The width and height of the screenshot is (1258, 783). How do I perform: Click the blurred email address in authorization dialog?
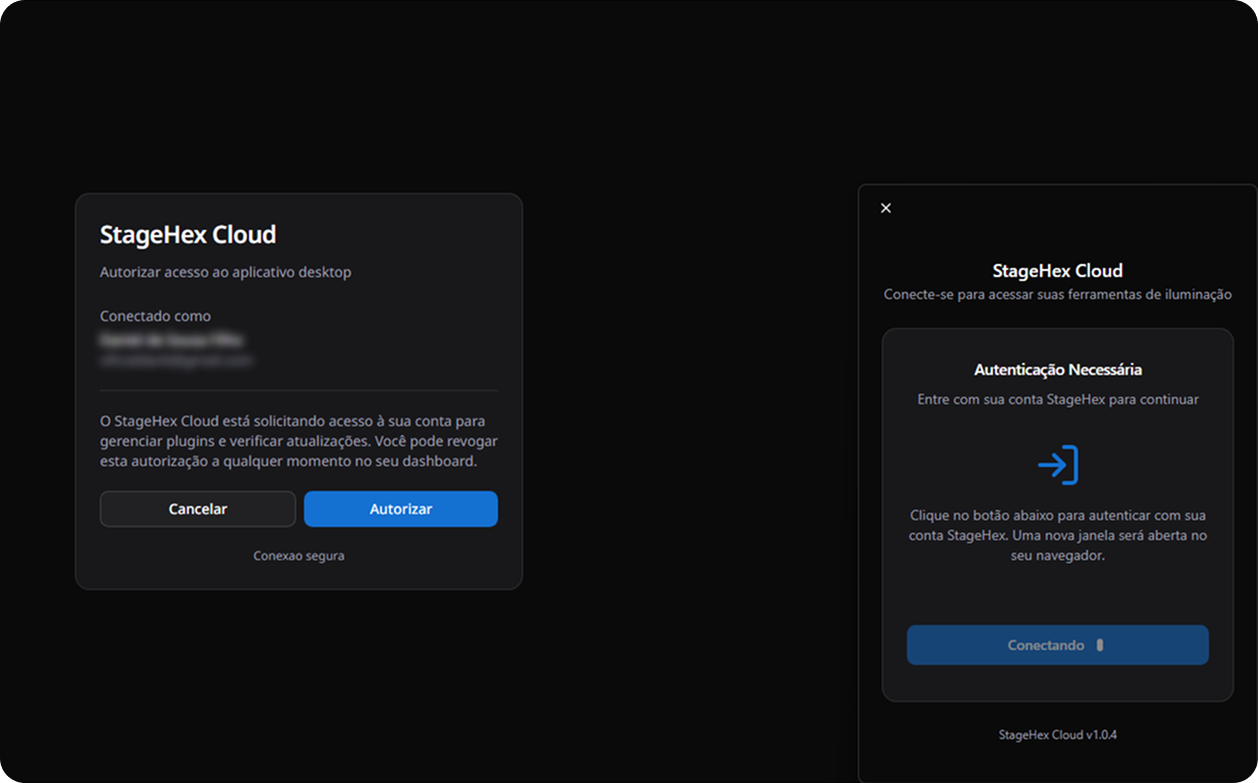point(176,359)
